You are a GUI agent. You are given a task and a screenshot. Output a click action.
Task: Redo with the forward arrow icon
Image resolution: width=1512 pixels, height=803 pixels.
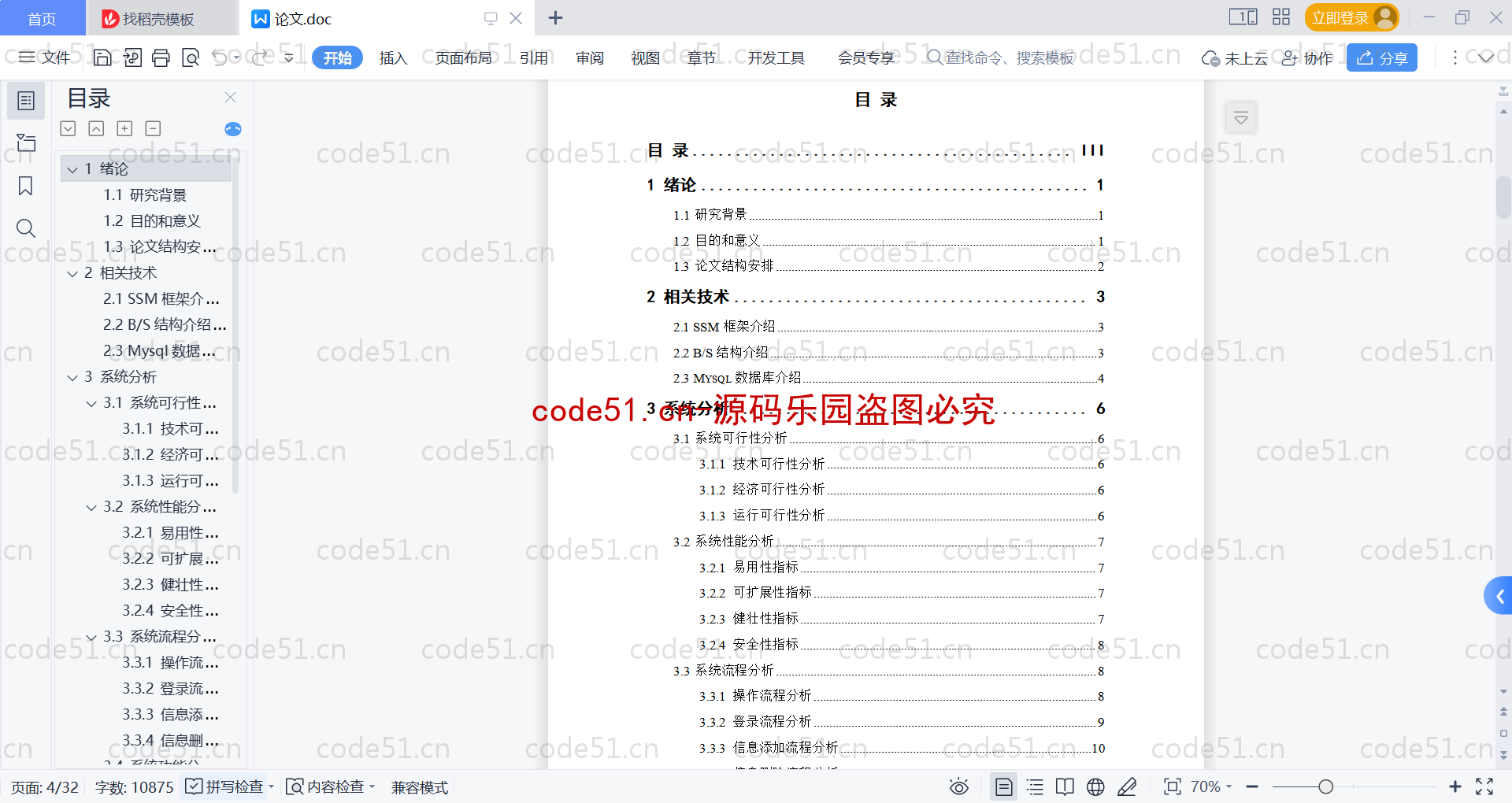[x=259, y=57]
